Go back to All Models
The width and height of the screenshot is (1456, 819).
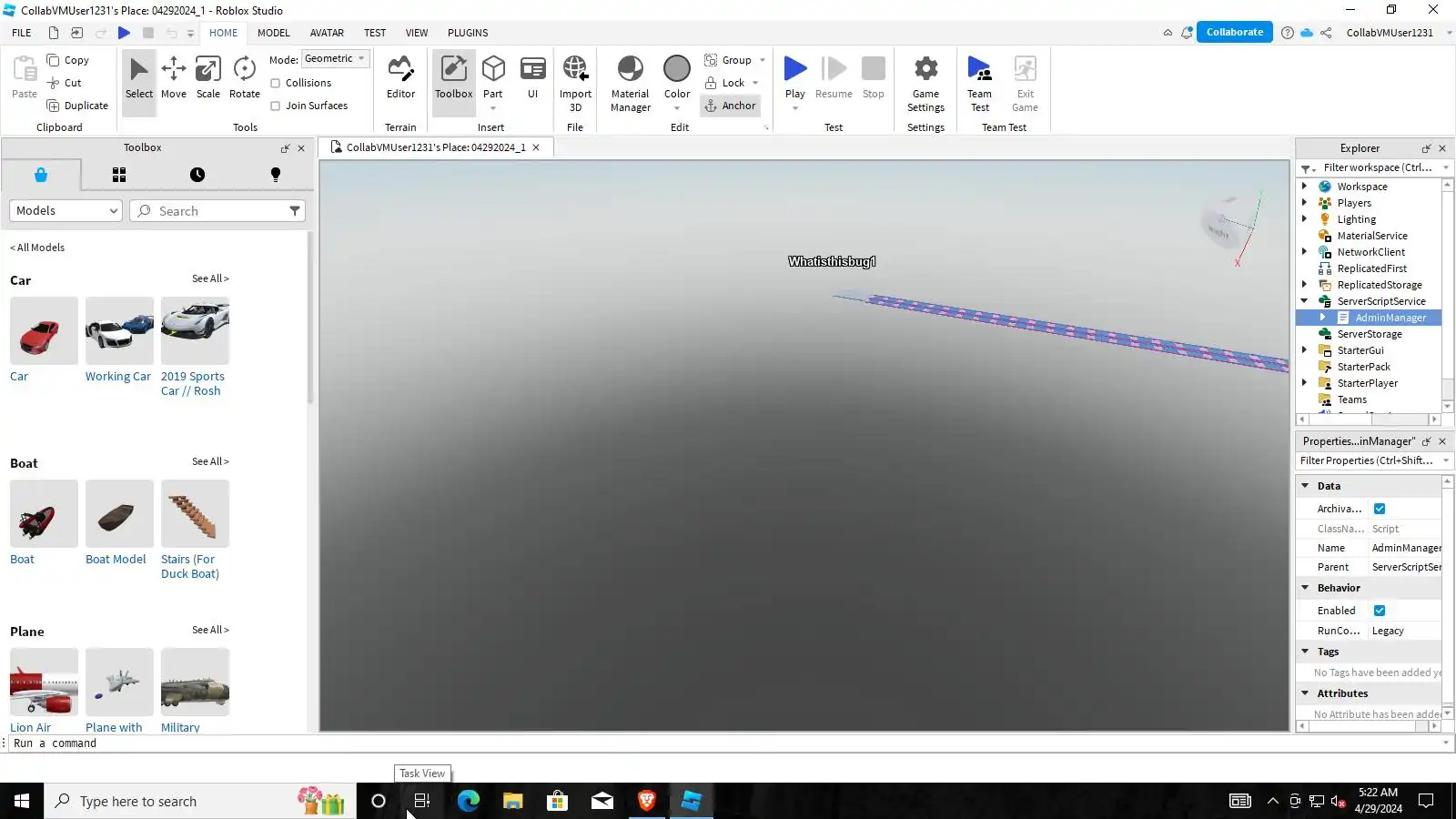37,248
